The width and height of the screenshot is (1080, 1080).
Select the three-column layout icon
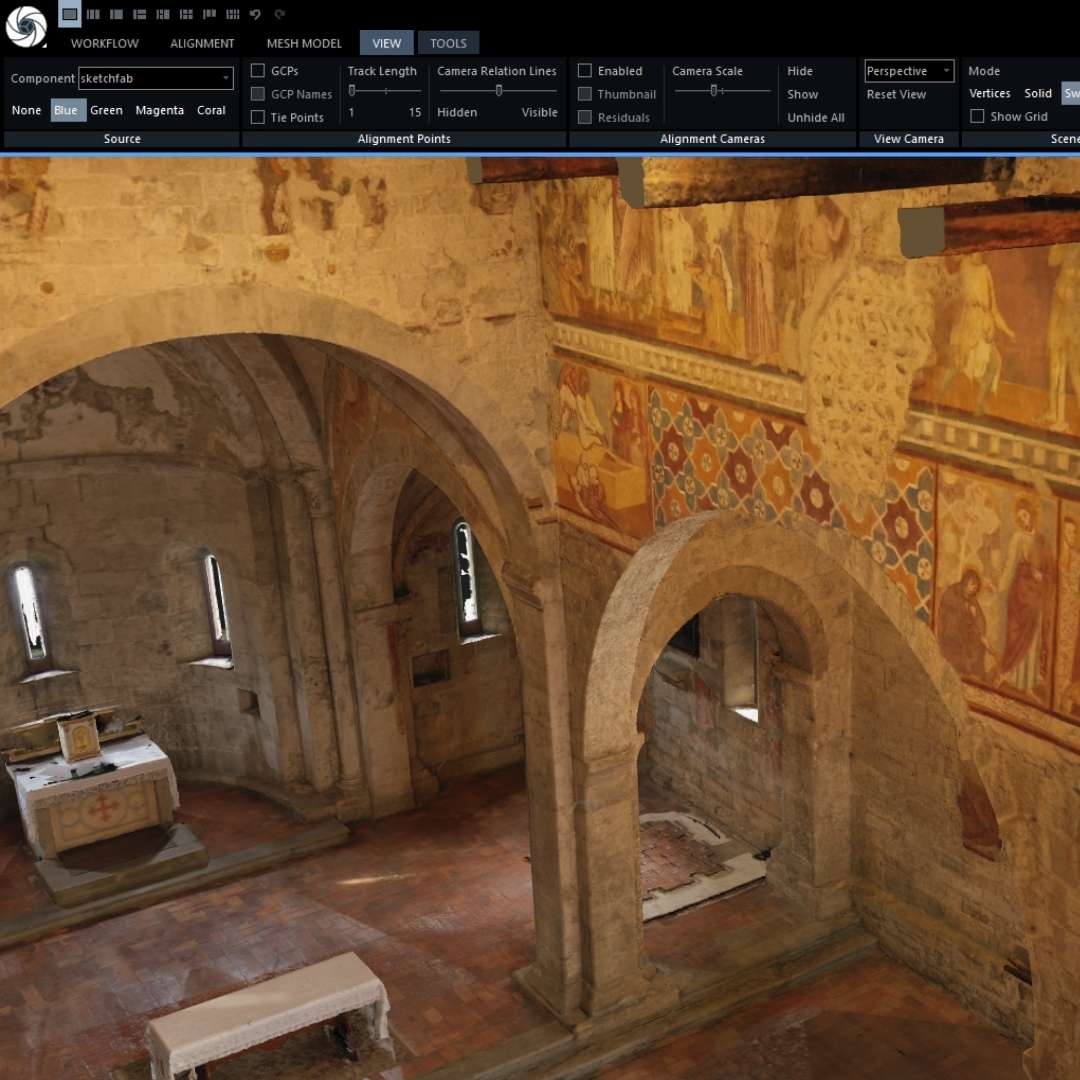116,14
